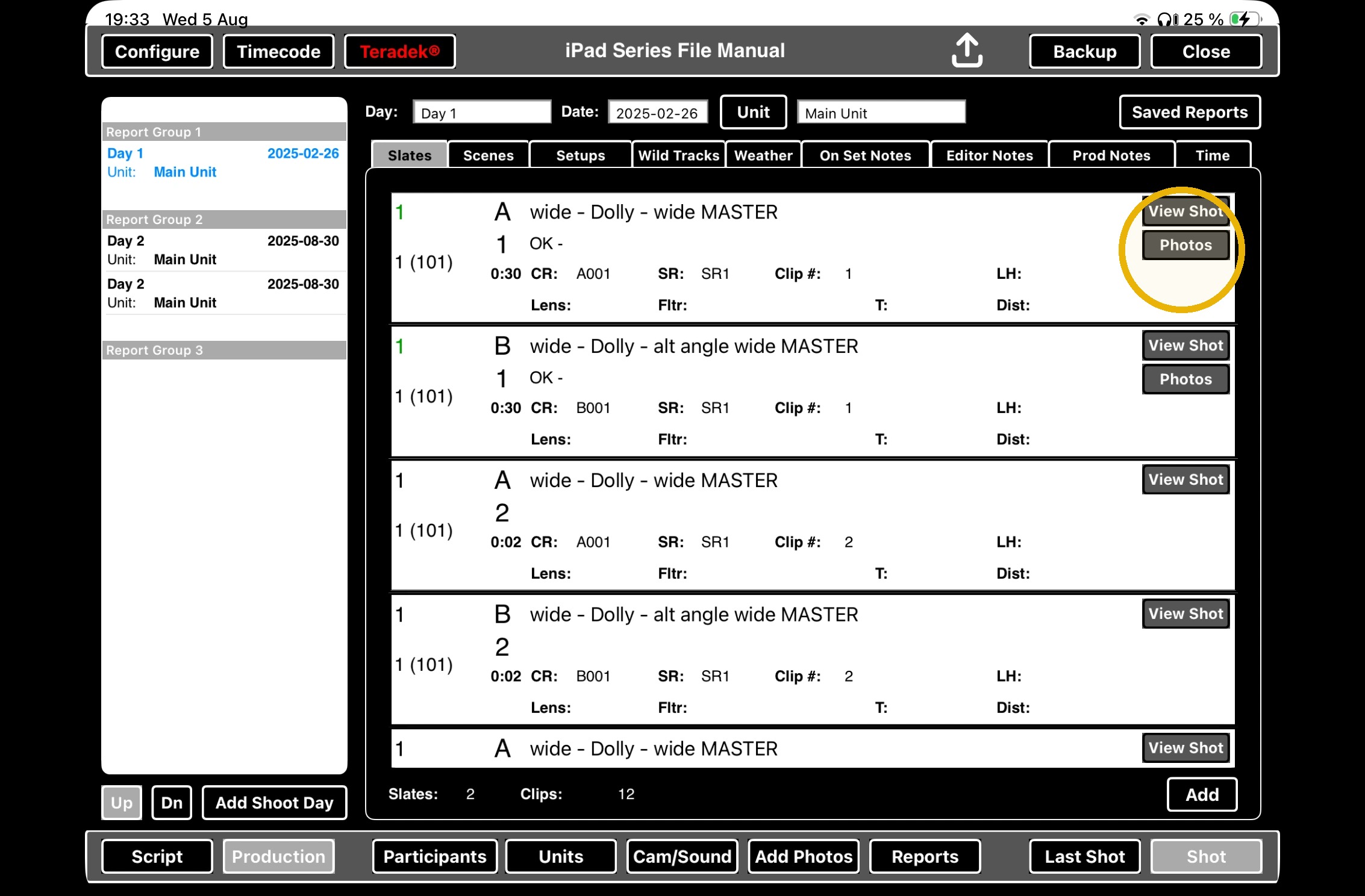Open the Prod Notes tab

coord(1111,155)
